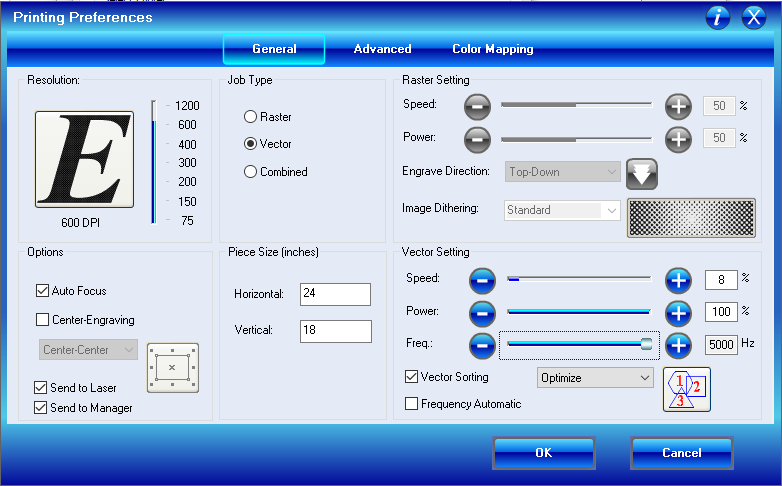Click the Vector Sorting order icon

(687, 390)
